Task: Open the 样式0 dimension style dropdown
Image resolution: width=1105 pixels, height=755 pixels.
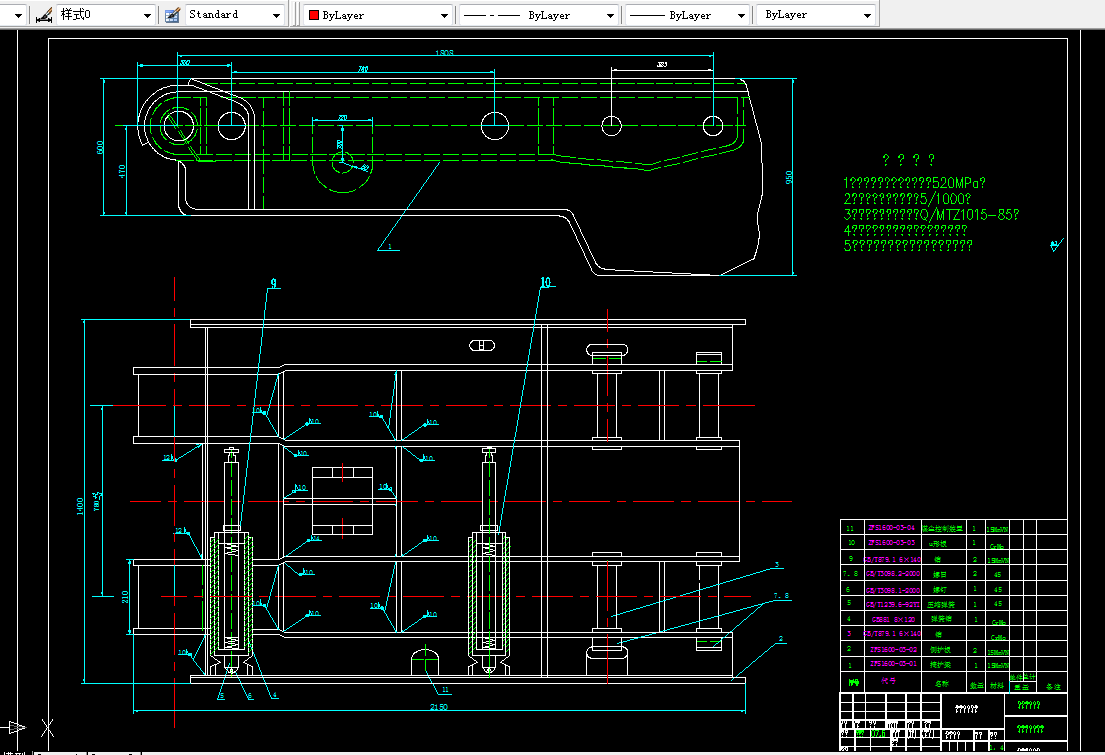Action: (147, 15)
